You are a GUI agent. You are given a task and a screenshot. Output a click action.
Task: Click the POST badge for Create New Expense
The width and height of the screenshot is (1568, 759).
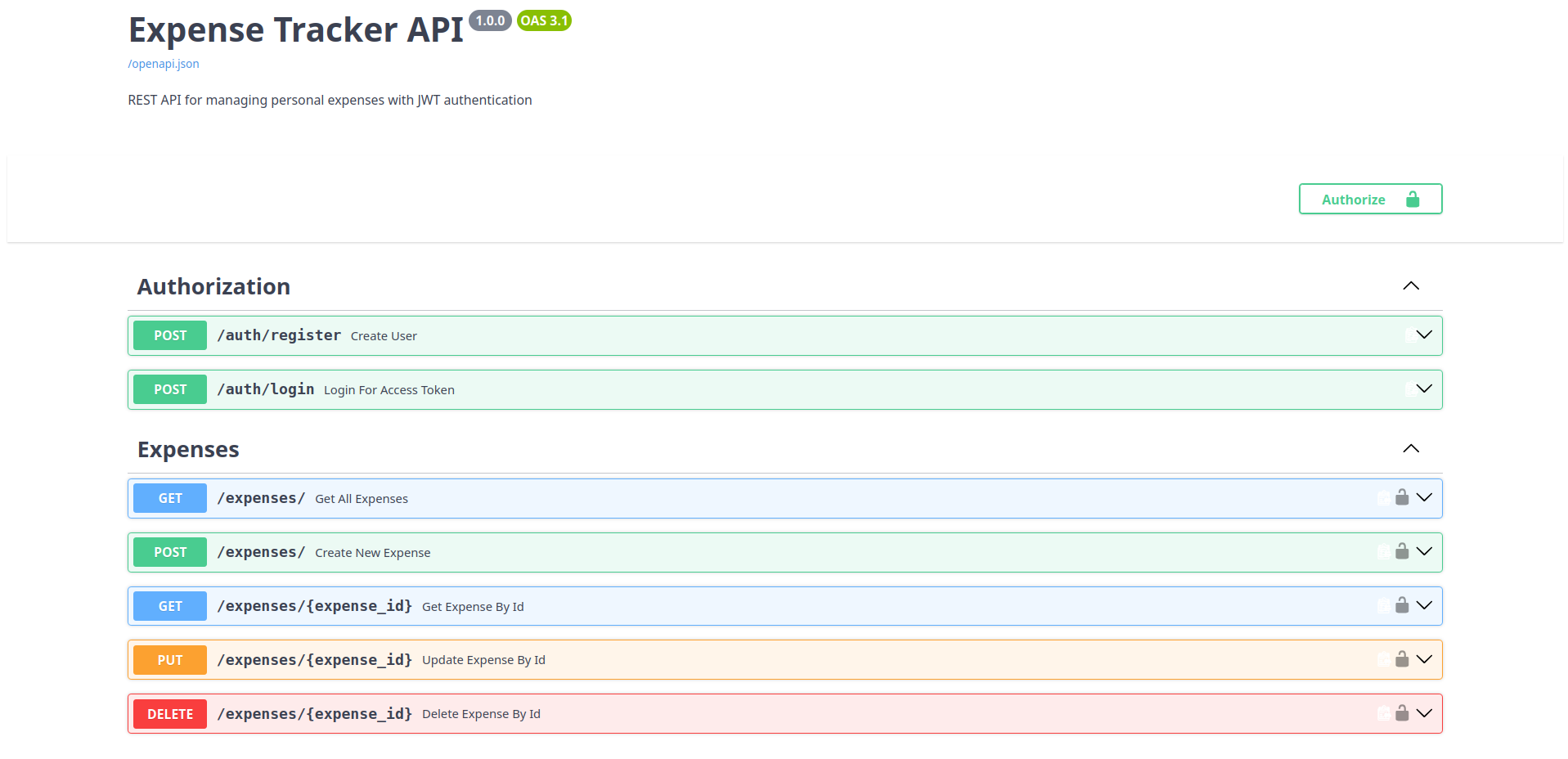[170, 552]
